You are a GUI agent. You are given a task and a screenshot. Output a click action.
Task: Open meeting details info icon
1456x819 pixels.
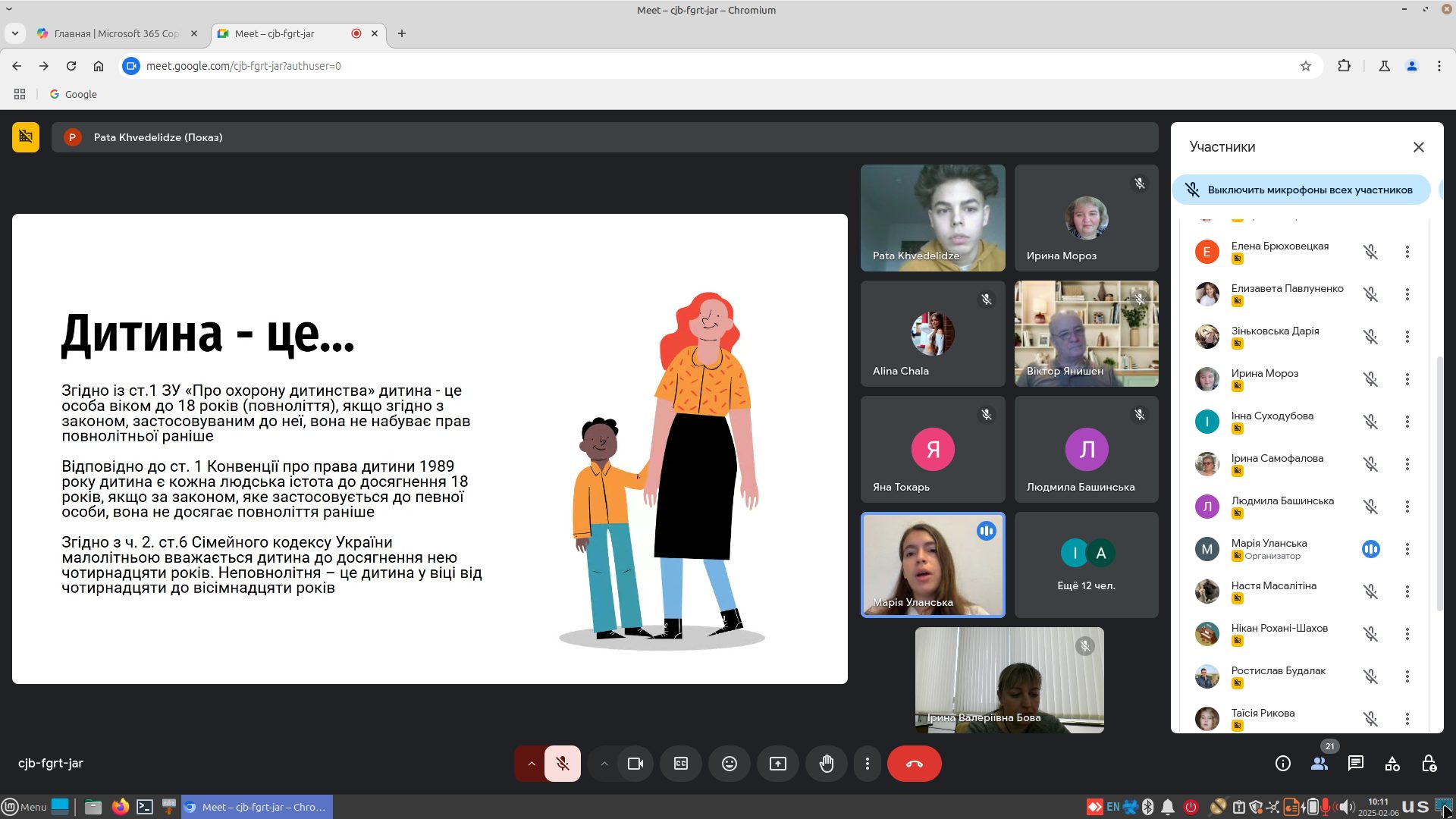pos(1283,764)
